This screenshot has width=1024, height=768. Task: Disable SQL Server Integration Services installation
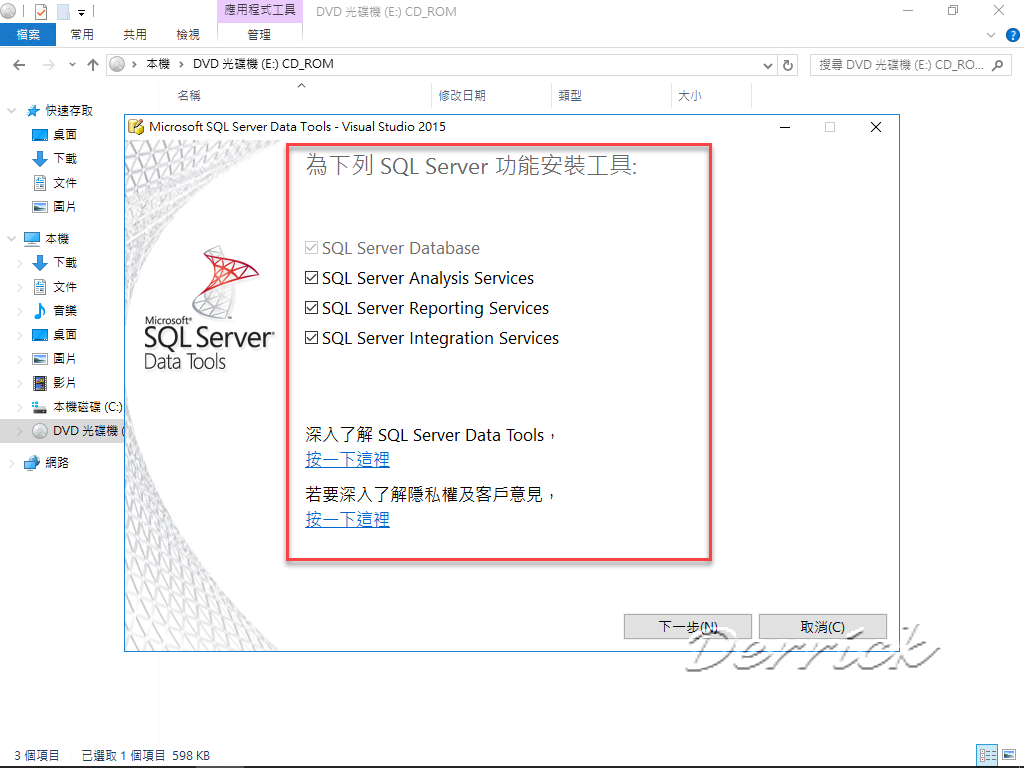(x=311, y=338)
